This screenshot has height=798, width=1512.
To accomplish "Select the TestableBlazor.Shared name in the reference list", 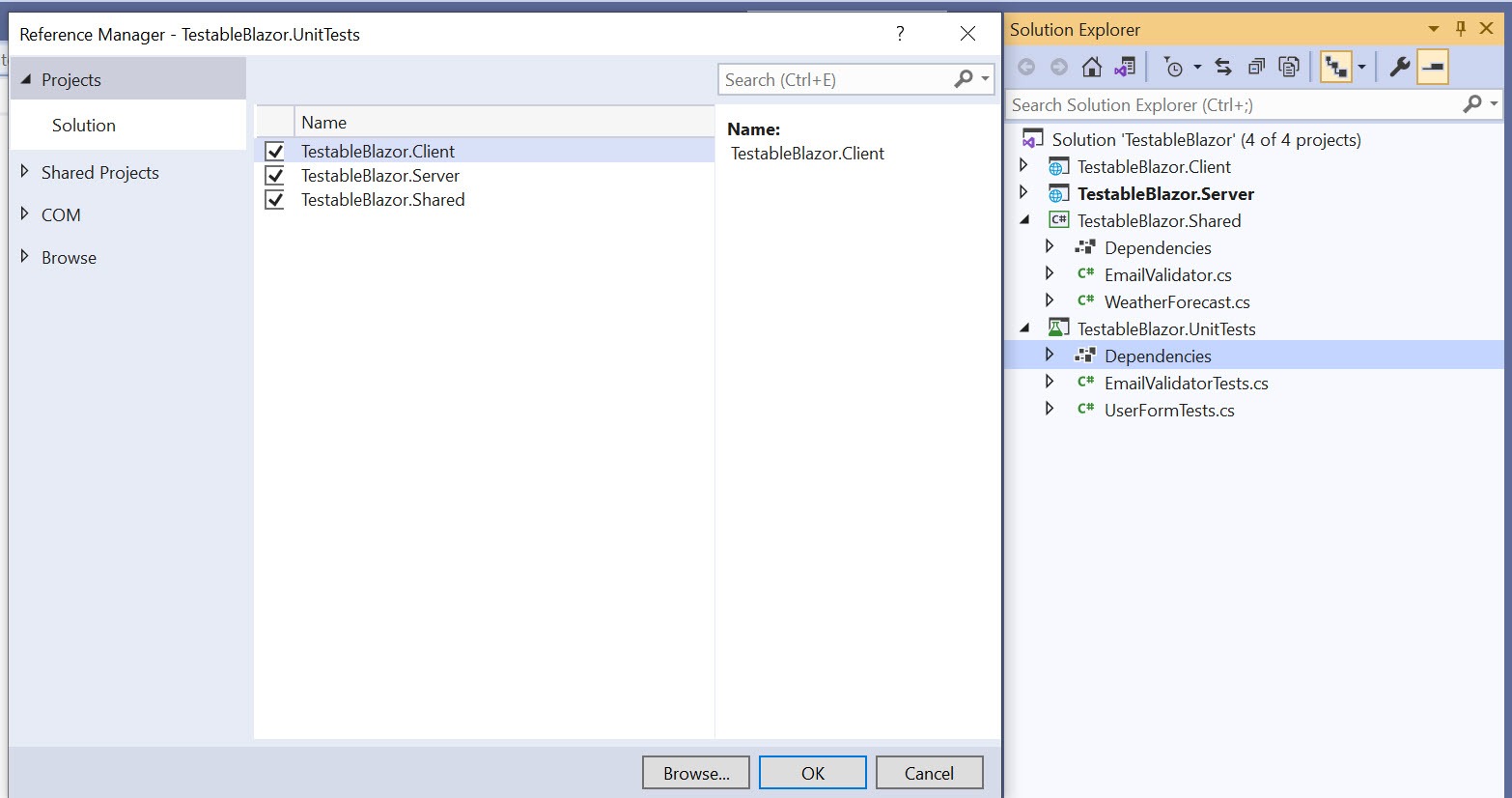I will [x=383, y=199].
